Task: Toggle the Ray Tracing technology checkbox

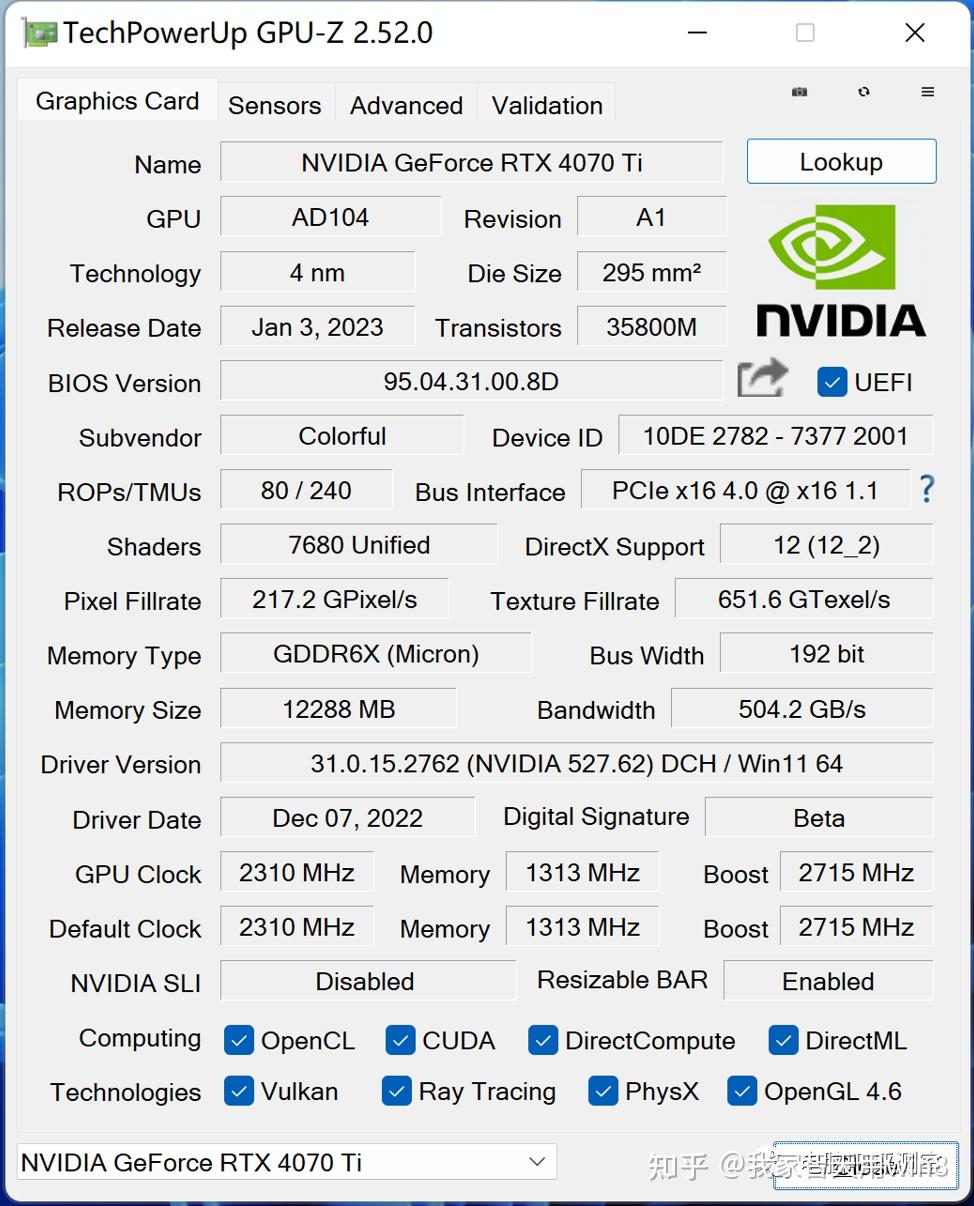Action: click(x=396, y=1092)
